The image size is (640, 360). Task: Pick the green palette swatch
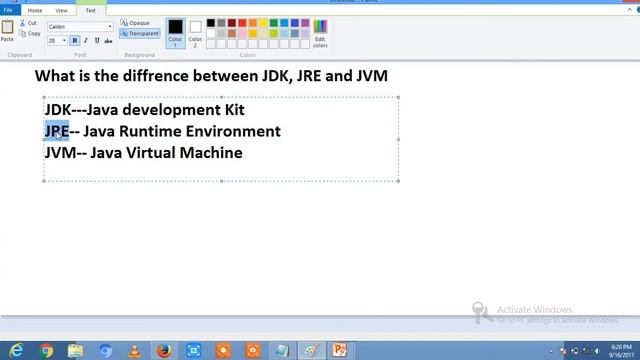coord(274,23)
